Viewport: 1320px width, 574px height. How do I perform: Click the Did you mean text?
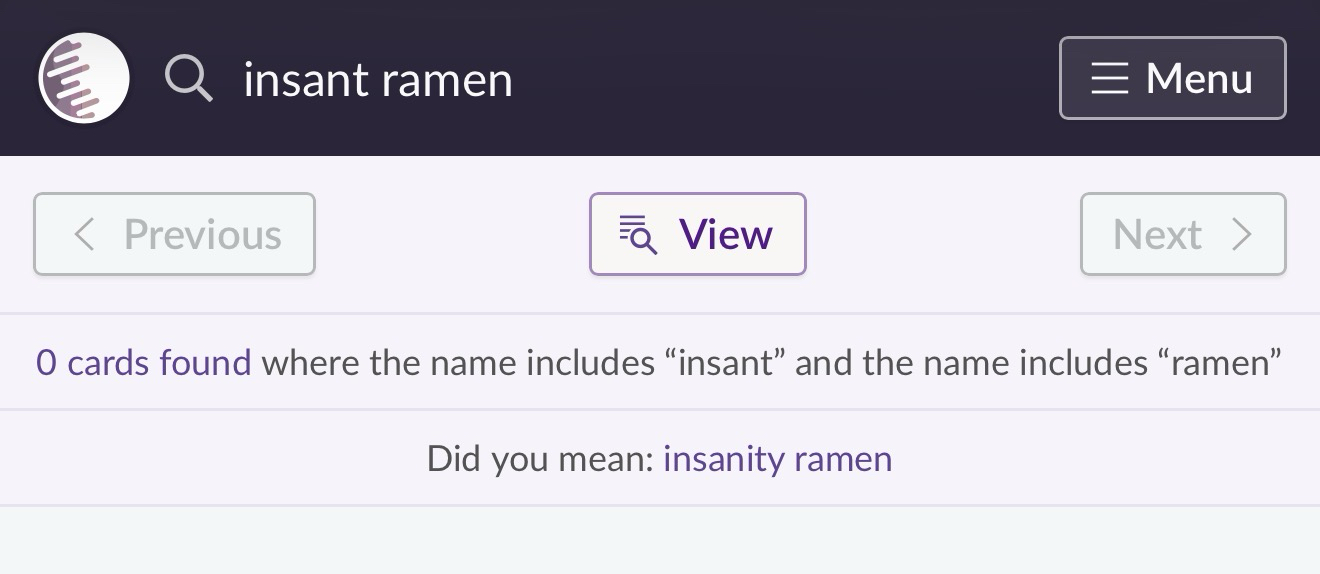coord(540,458)
